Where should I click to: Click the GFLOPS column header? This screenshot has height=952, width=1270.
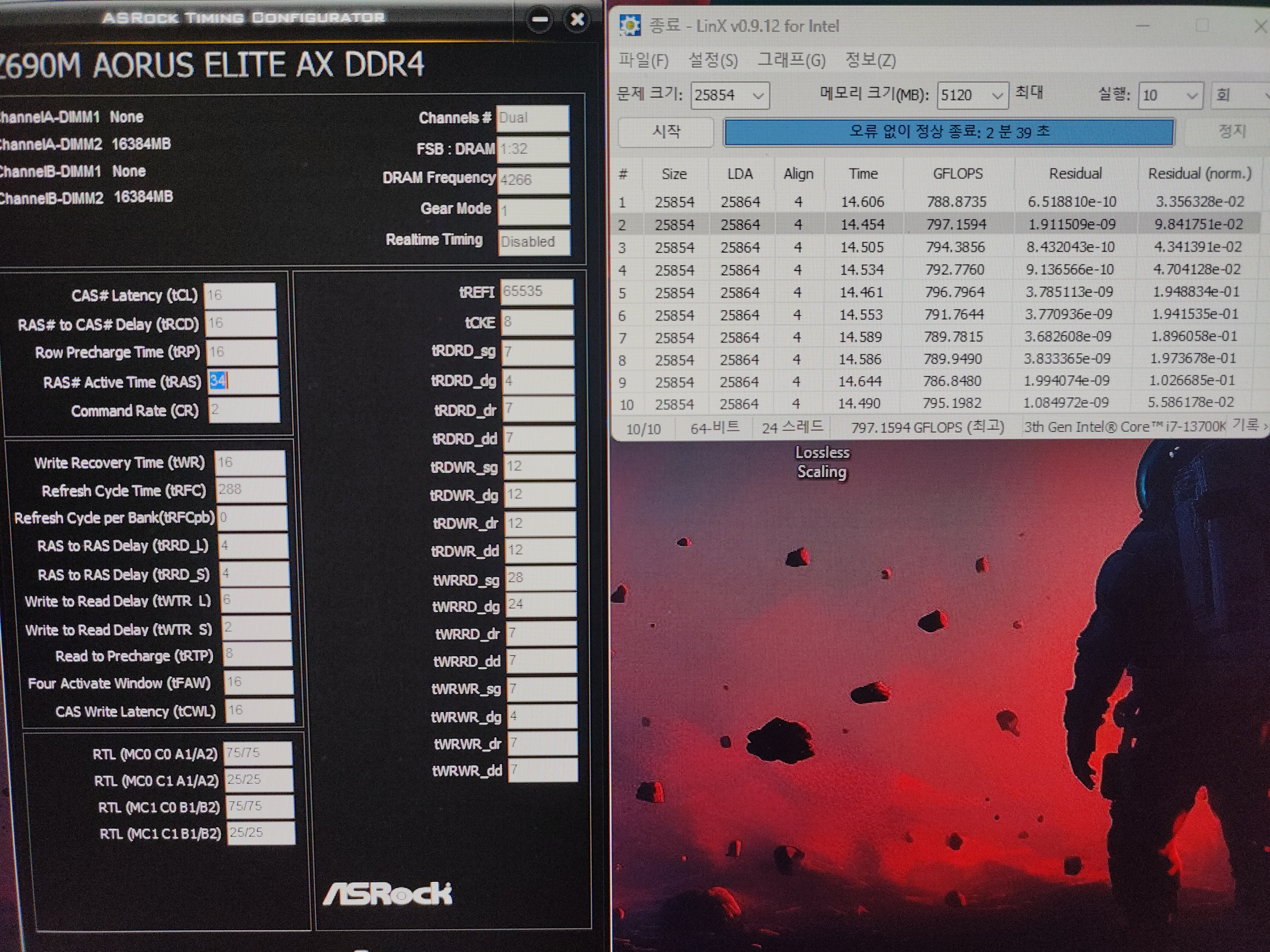click(x=957, y=173)
